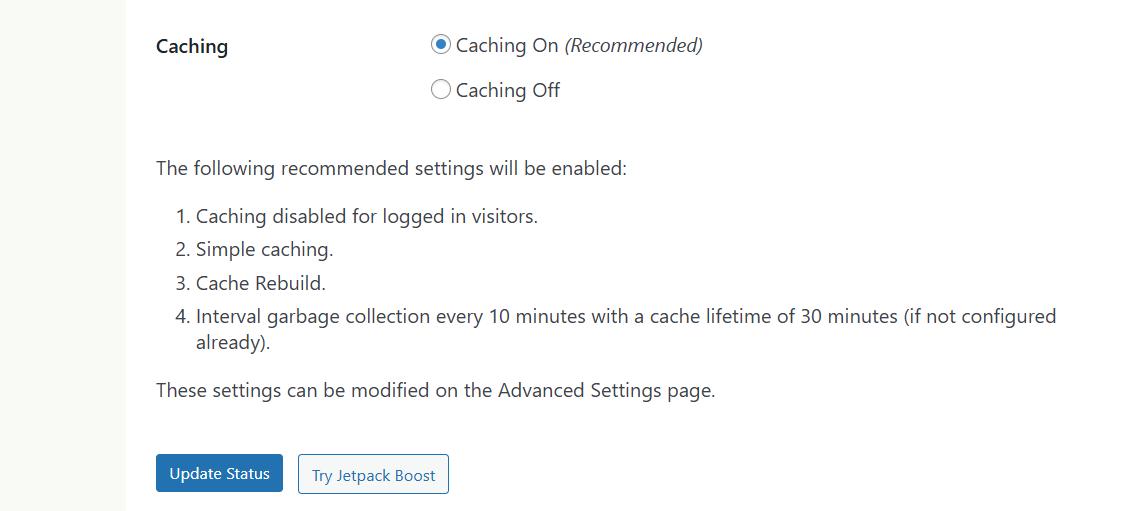This screenshot has width=1127, height=511.
Task: Click the bold 'Caching' section heading
Action: [192, 46]
